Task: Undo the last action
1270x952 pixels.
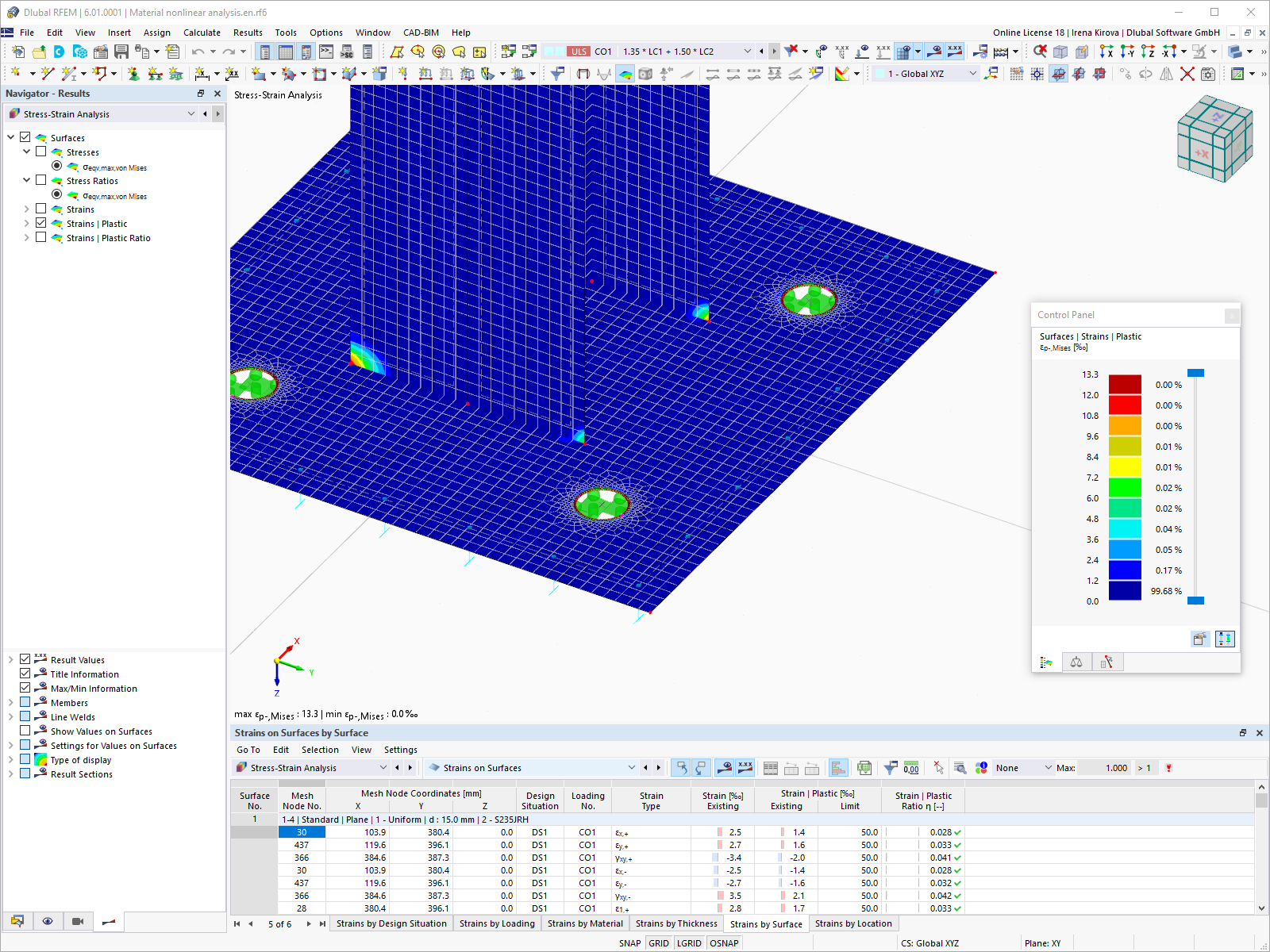Action: point(198,52)
